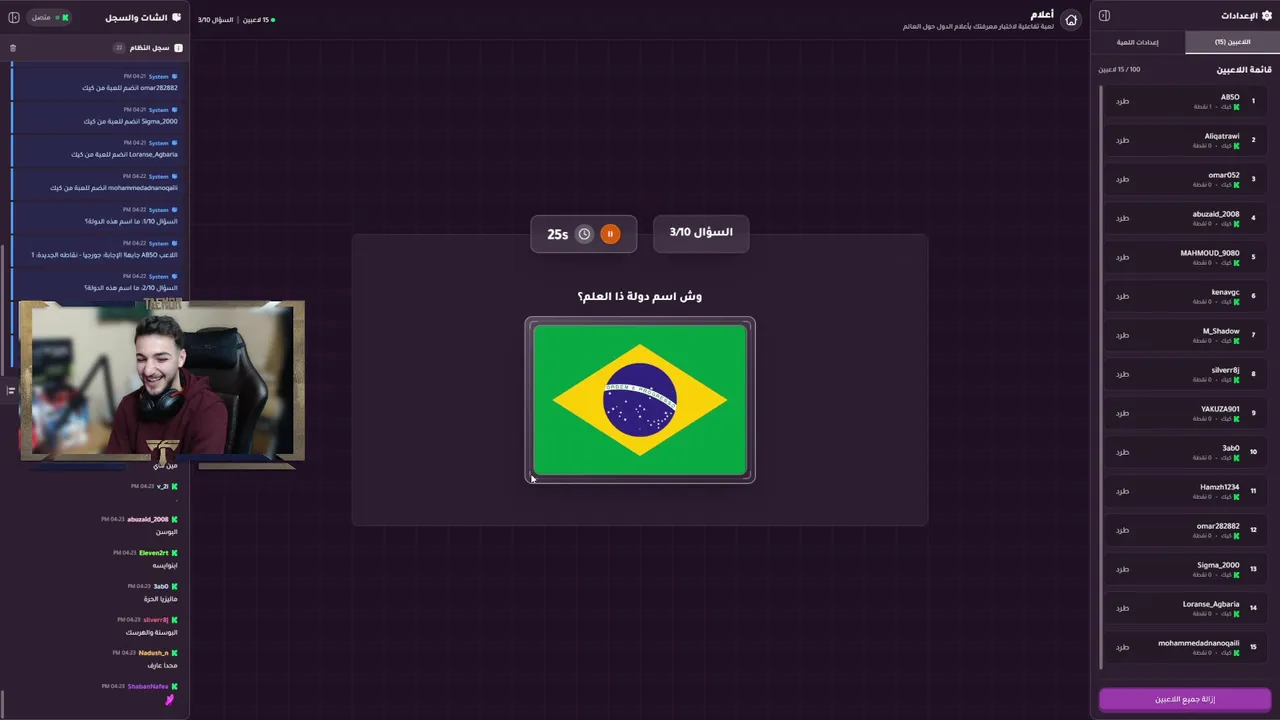This screenshot has height=720, width=1280.
Task: Kick player Aliqatrawi using طرد
Action: click(1122, 140)
